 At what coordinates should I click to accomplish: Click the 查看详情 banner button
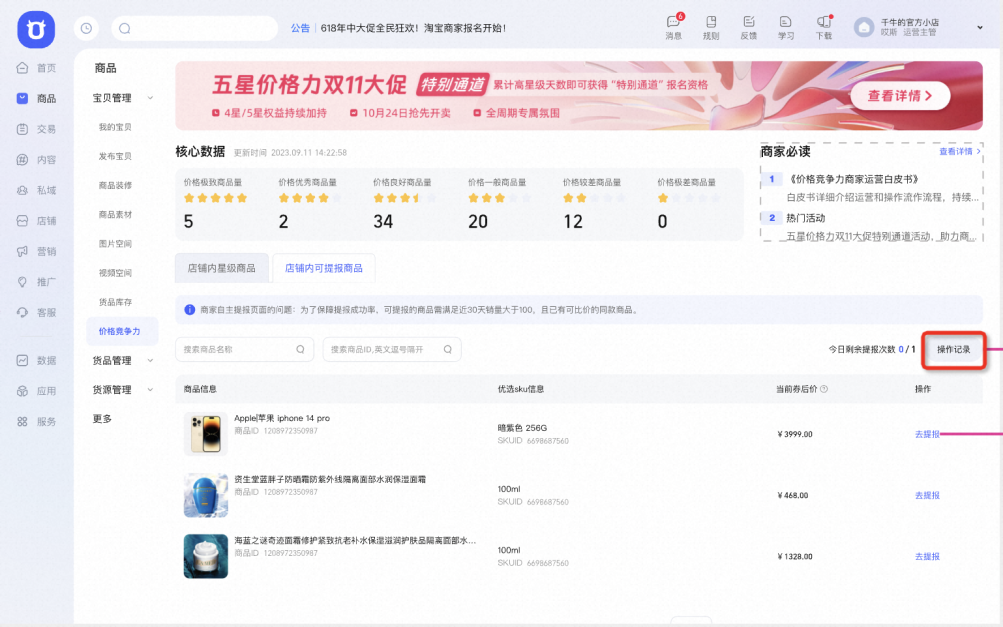point(899,96)
